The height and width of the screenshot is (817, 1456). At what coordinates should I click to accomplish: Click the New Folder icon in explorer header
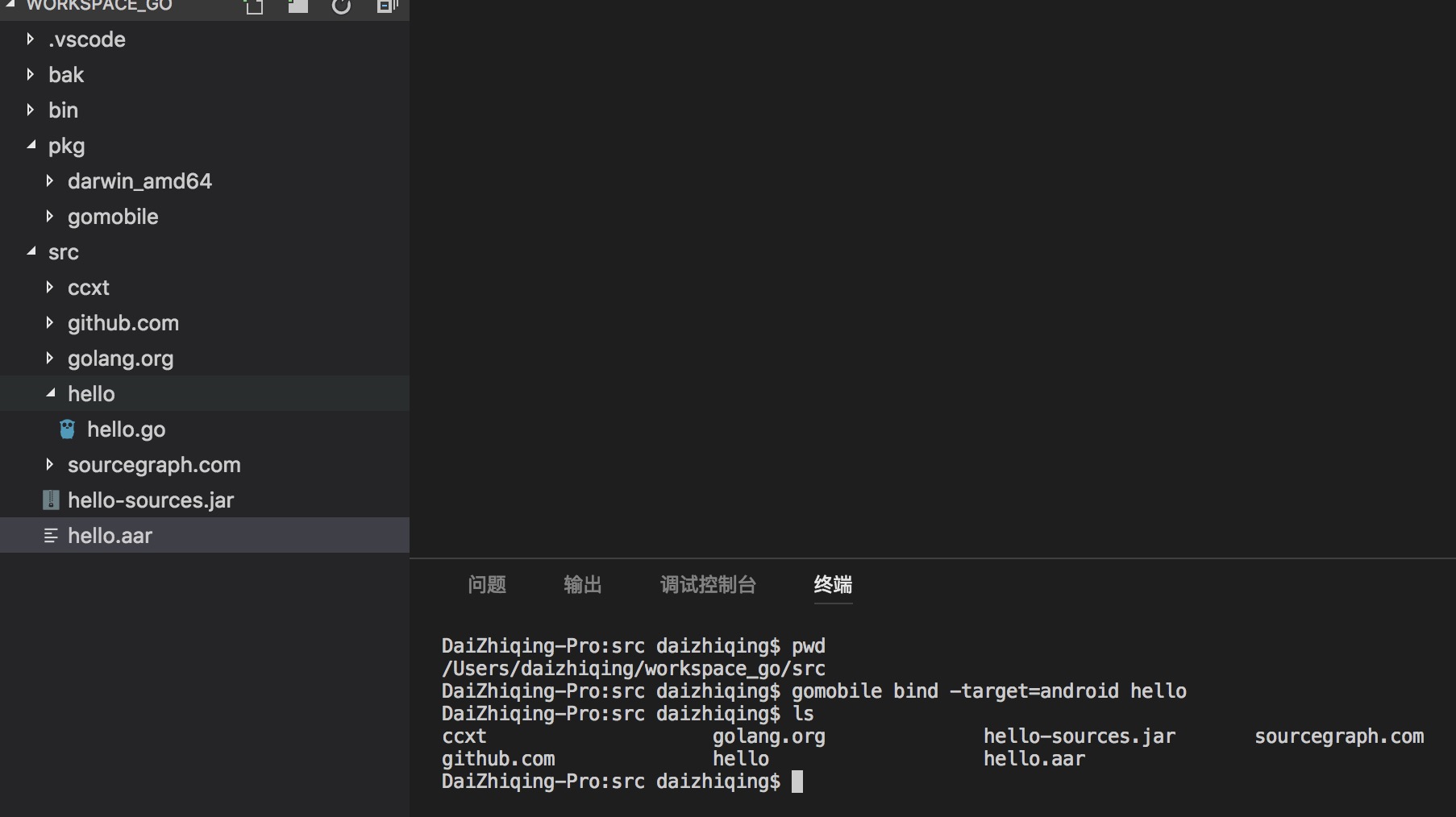click(x=297, y=6)
